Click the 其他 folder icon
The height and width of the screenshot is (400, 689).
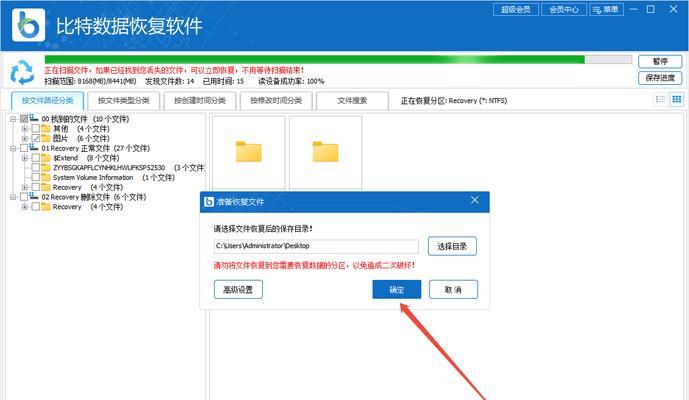tap(46, 128)
